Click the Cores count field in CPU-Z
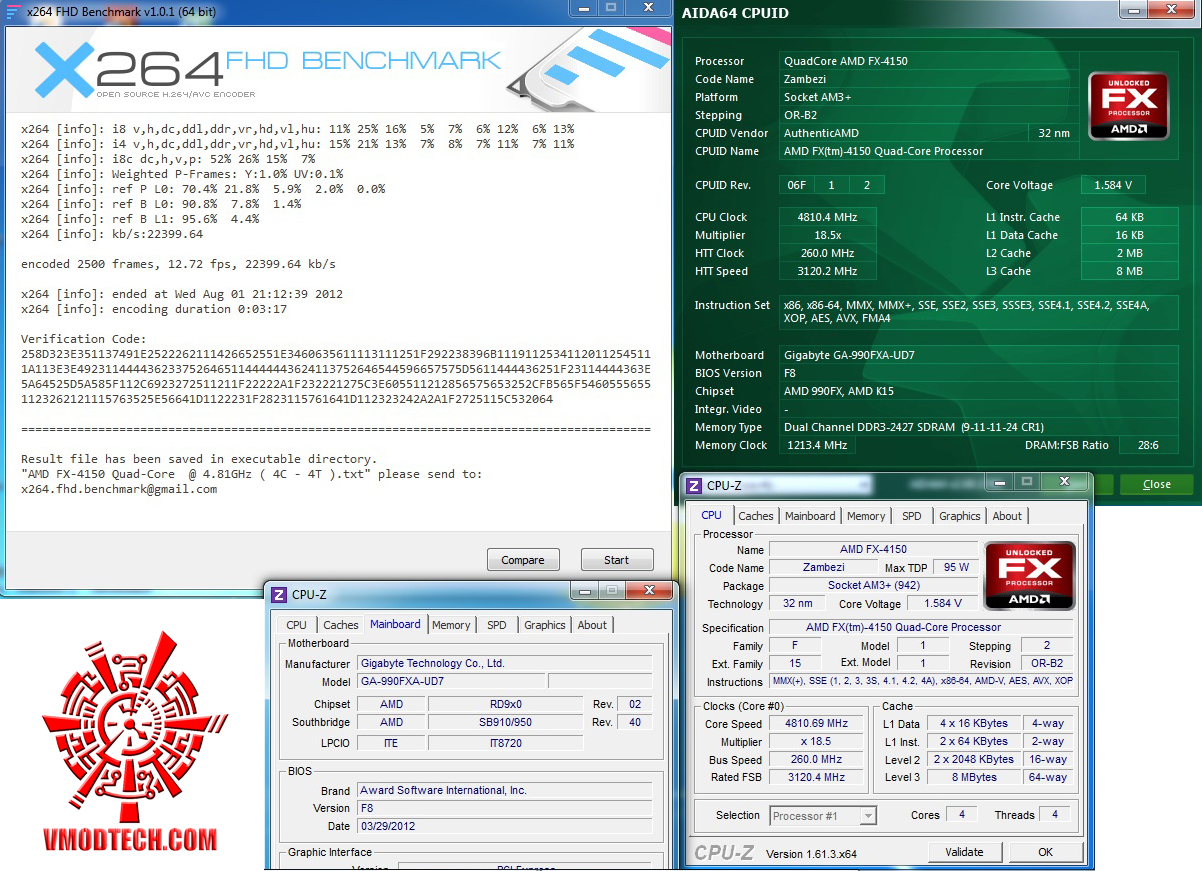The height and width of the screenshot is (871, 1202). click(x=962, y=815)
